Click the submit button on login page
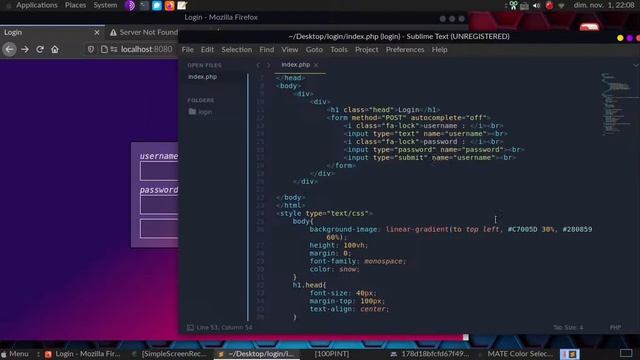 [x=159, y=229]
